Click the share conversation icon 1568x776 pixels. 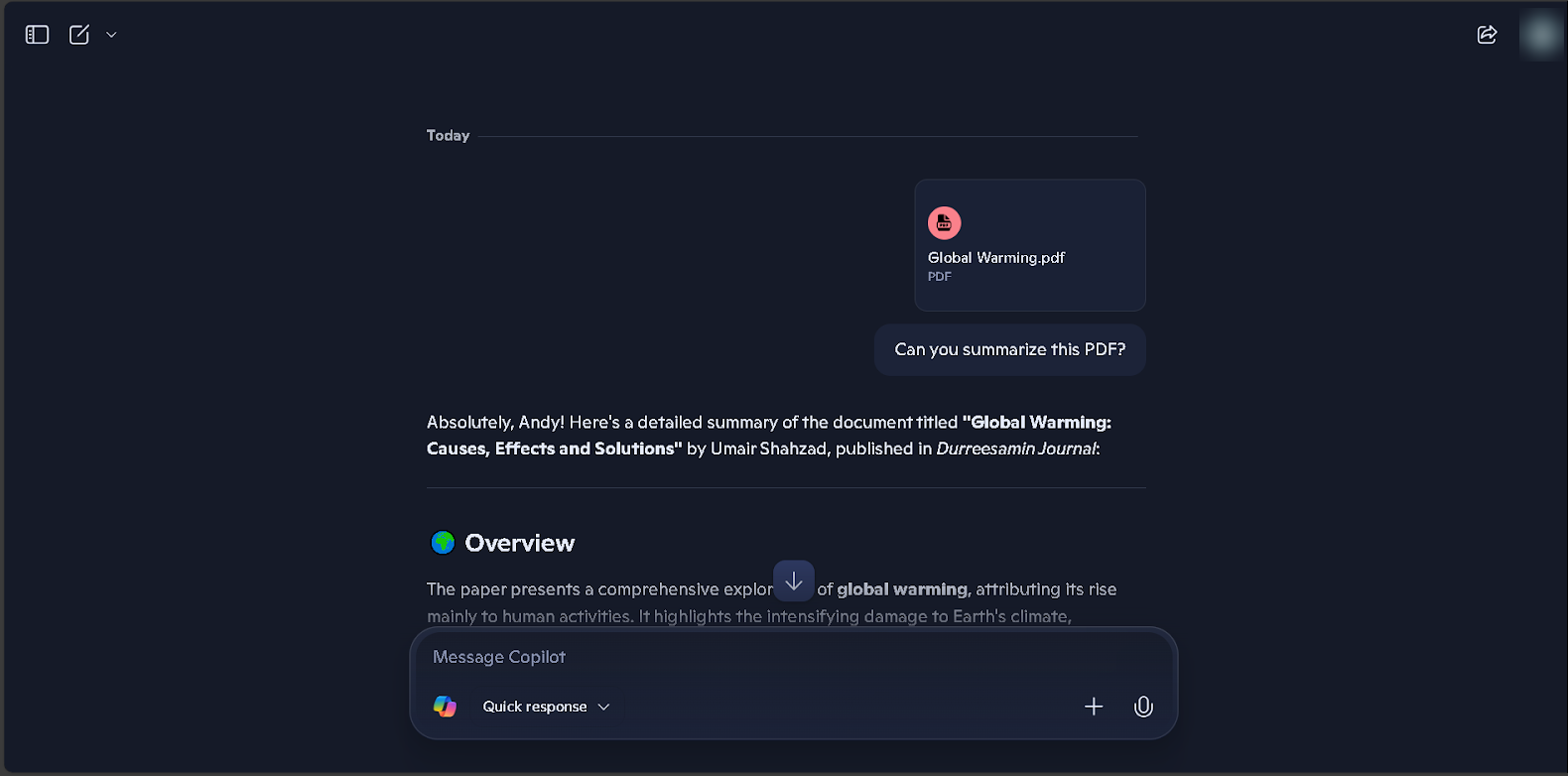coord(1487,35)
